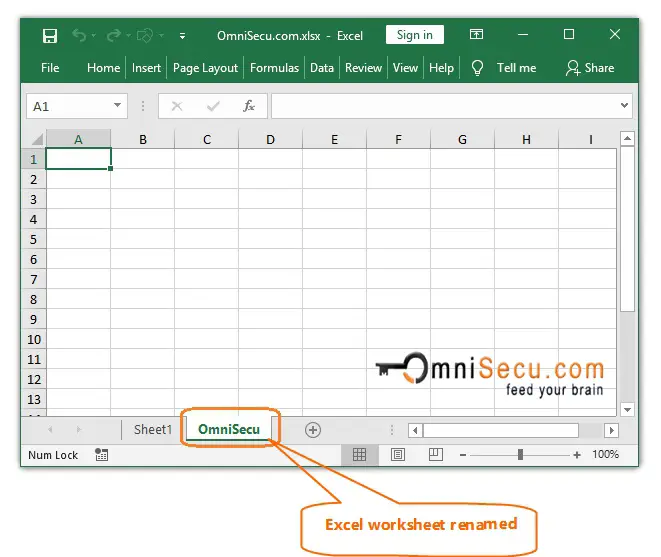This screenshot has height=557, width=661.
Task: Expand the formula bar chevron
Action: [x=624, y=105]
